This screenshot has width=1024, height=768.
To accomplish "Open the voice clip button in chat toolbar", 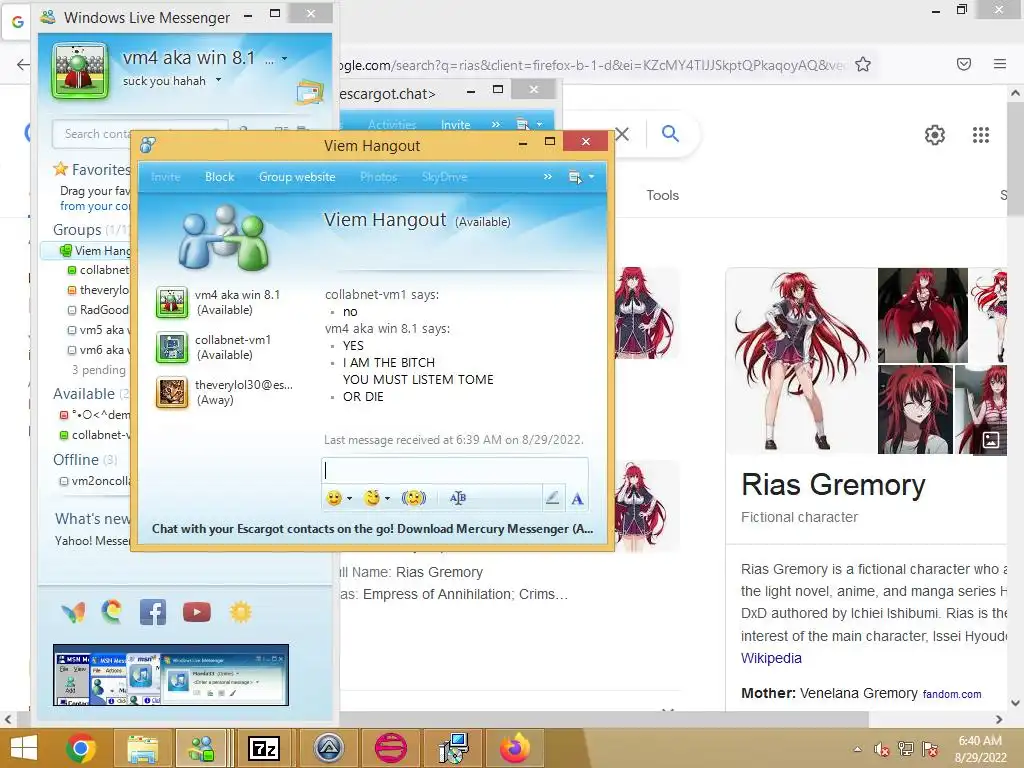I will click(x=458, y=498).
